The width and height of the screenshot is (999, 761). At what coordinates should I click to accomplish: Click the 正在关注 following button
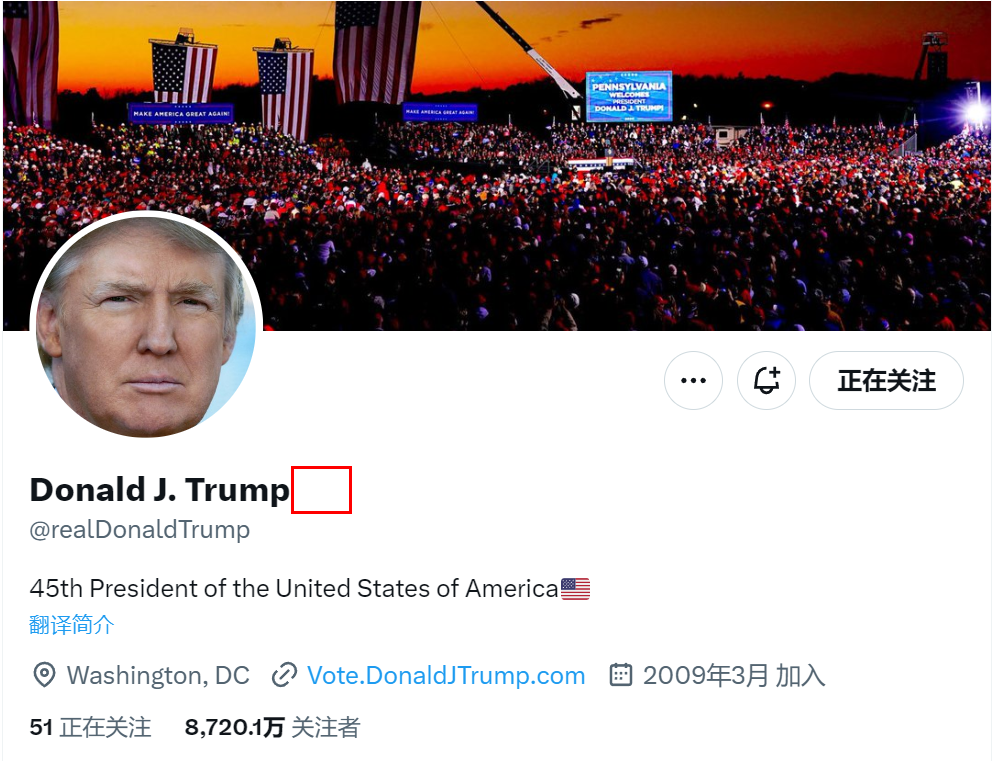coord(886,380)
